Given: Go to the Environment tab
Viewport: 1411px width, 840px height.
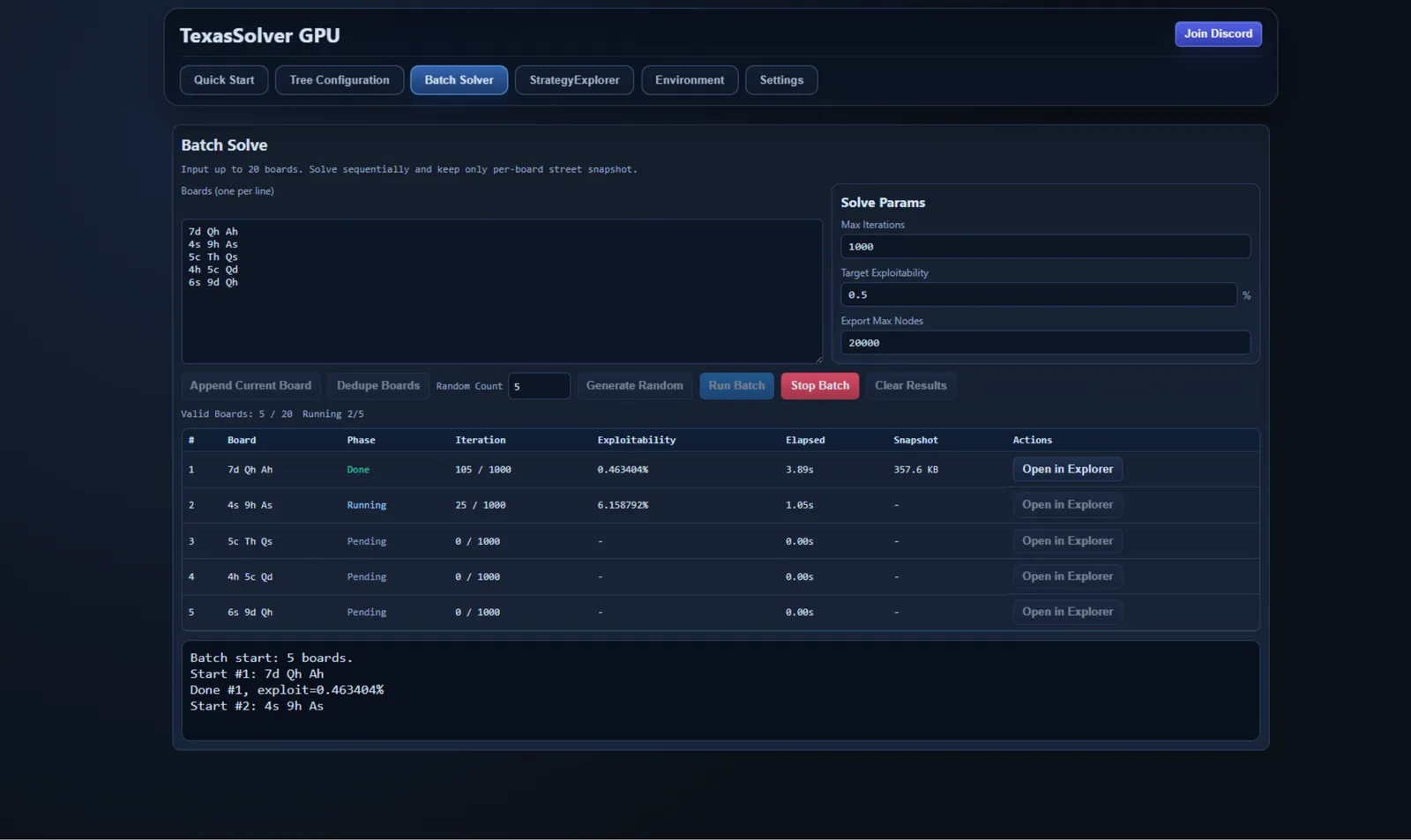Looking at the screenshot, I should pos(690,80).
